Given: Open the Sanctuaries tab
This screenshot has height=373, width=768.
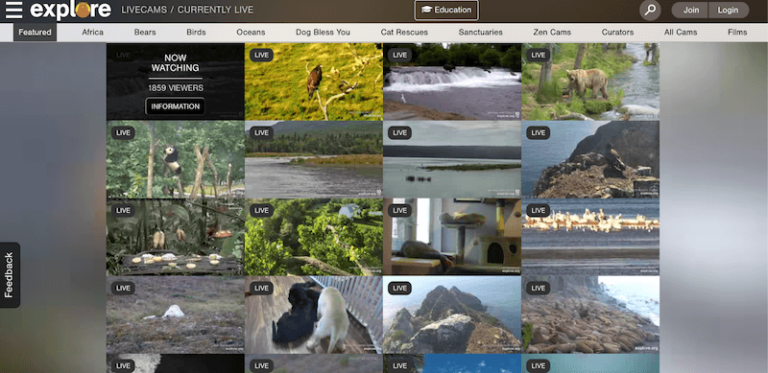Looking at the screenshot, I should [x=480, y=32].
